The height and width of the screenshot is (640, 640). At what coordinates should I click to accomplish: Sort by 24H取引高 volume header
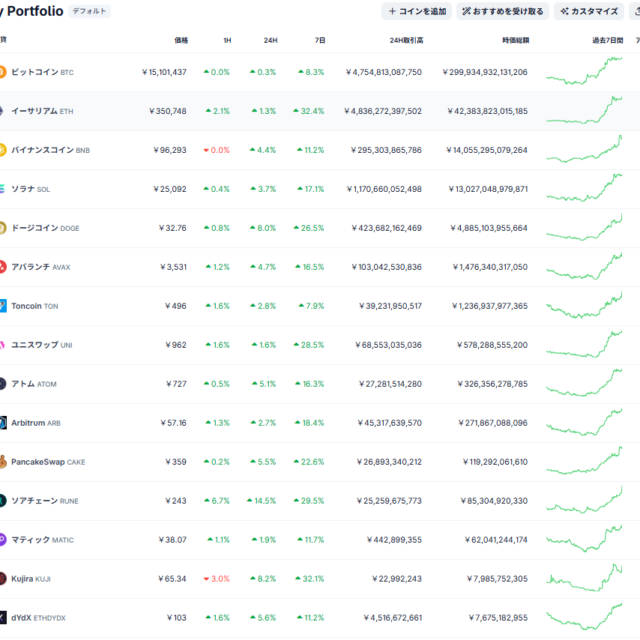(x=406, y=40)
